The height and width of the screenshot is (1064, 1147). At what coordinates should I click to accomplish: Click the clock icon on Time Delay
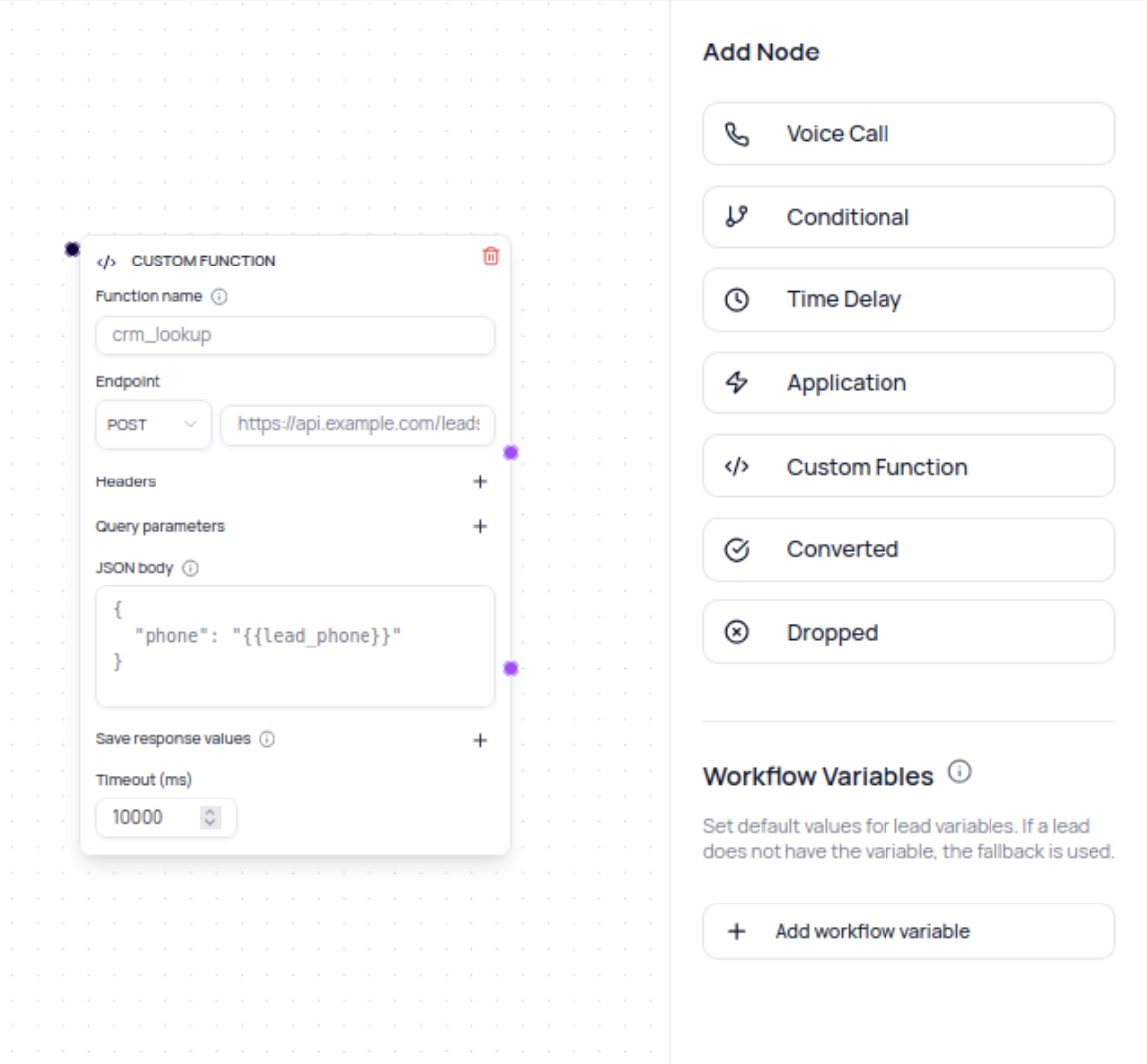pos(737,300)
